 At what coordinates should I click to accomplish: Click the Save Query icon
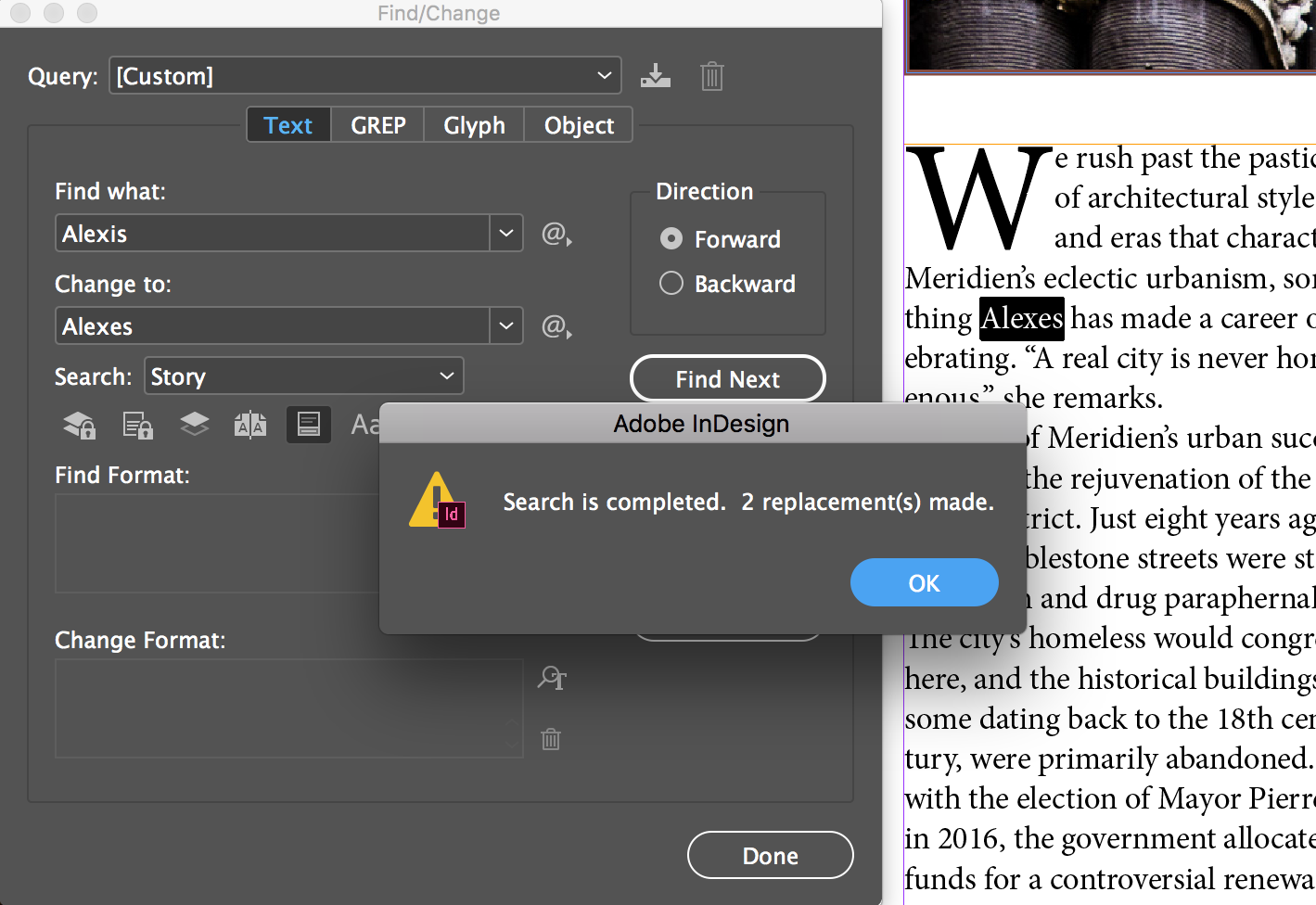pyautogui.click(x=656, y=76)
